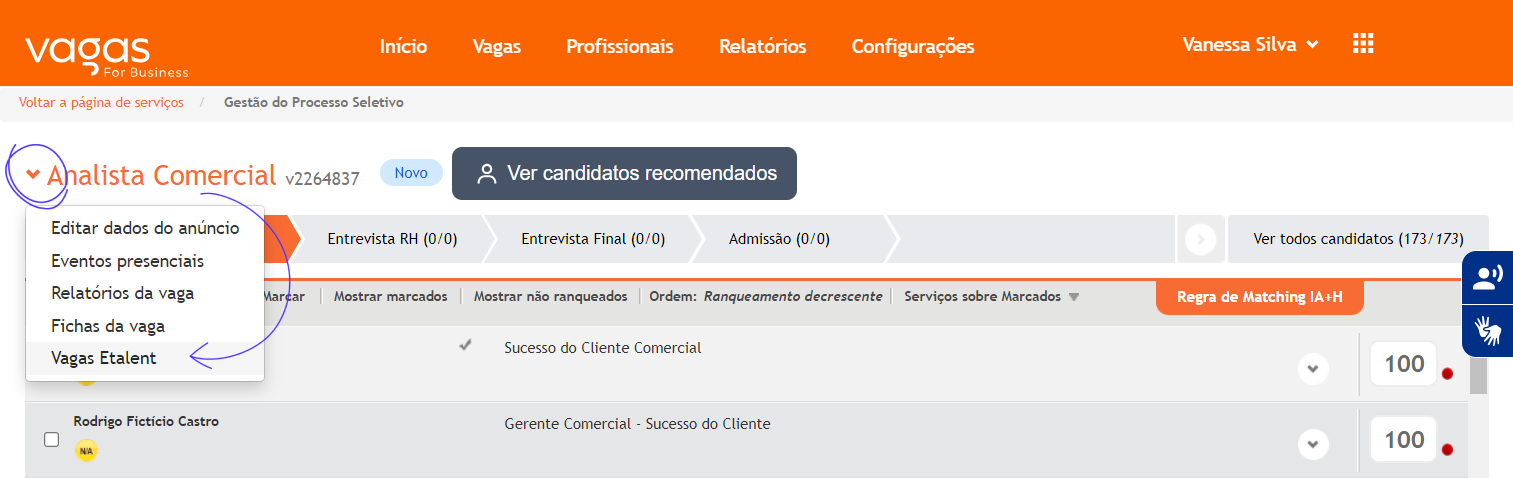Viewport: 1513px width, 478px height.
Task: Click the N/A badge under Rodrigo Fictício Castro
Action: point(86,451)
